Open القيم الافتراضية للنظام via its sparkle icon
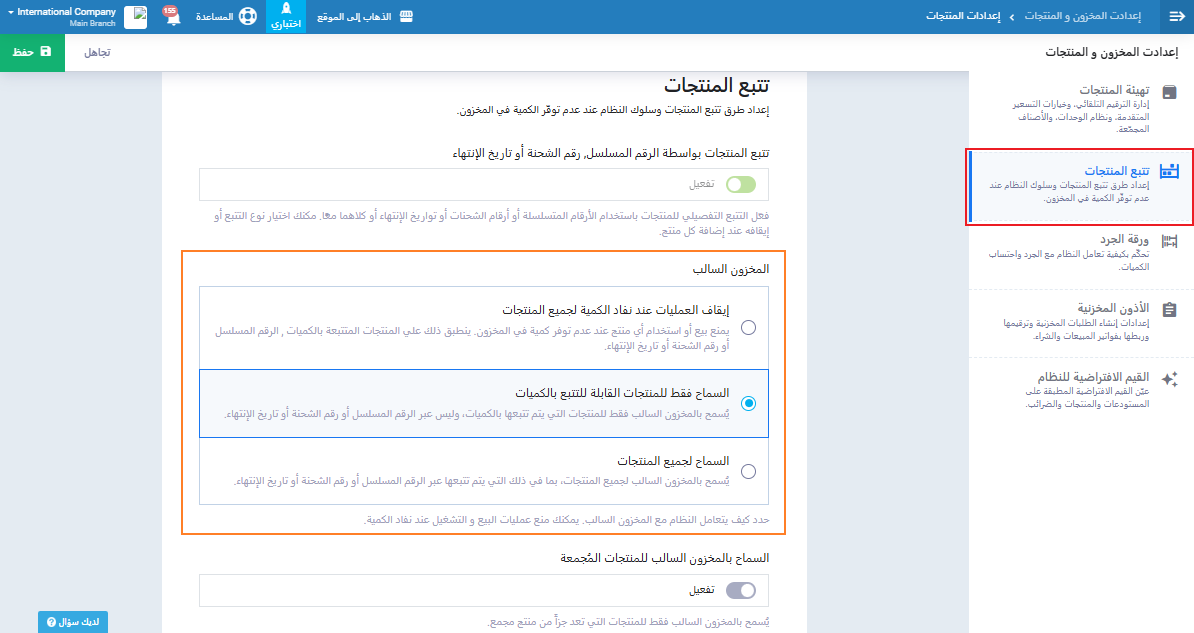The image size is (1194, 633). click(1169, 379)
